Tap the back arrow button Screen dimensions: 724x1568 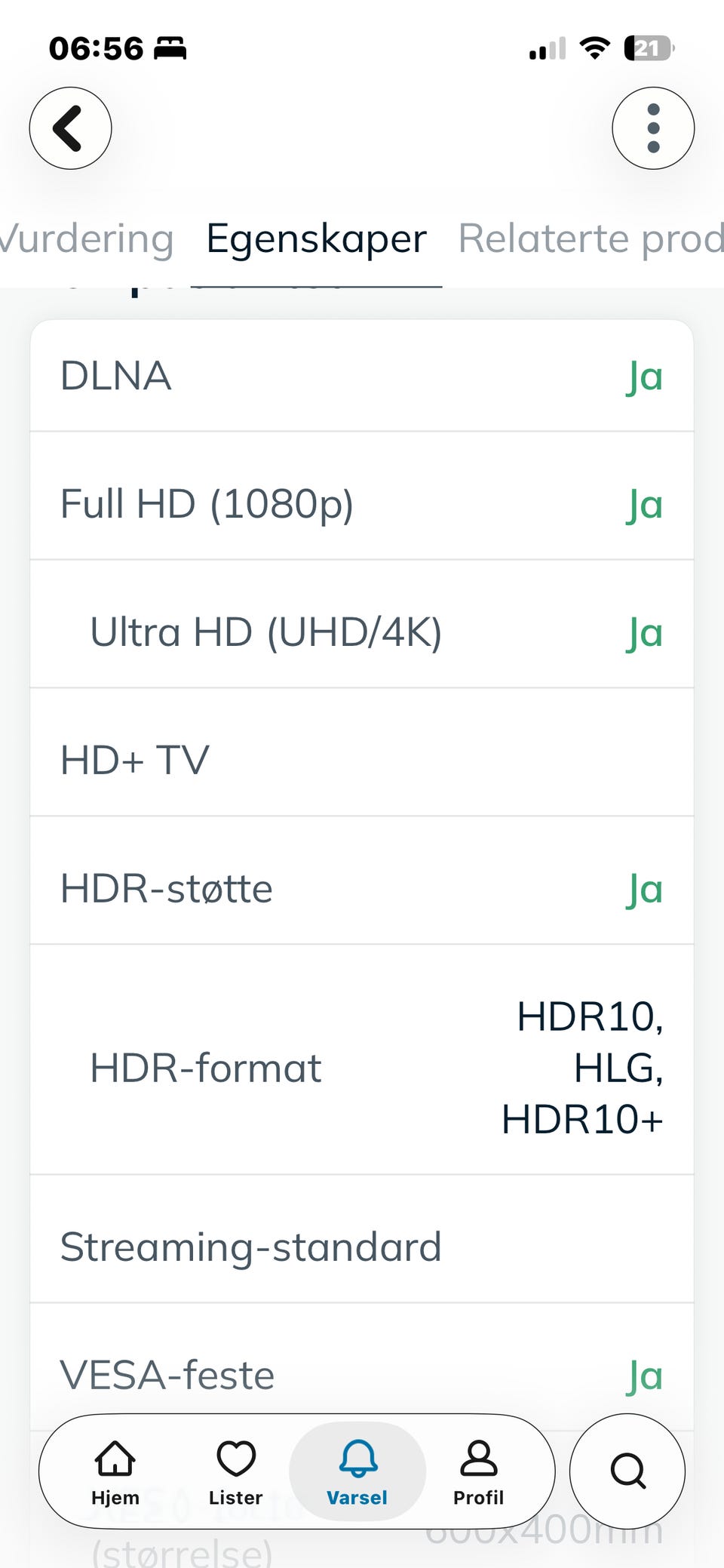pyautogui.click(x=70, y=128)
